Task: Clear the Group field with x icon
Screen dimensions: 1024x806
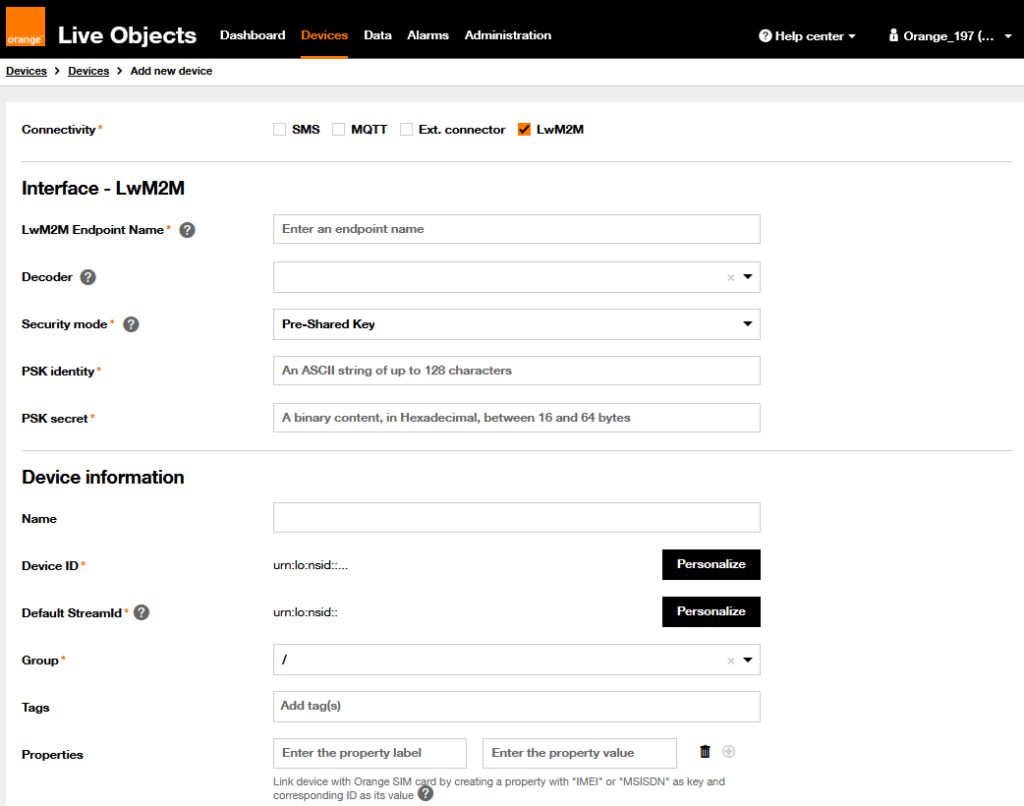Action: pyautogui.click(x=730, y=661)
